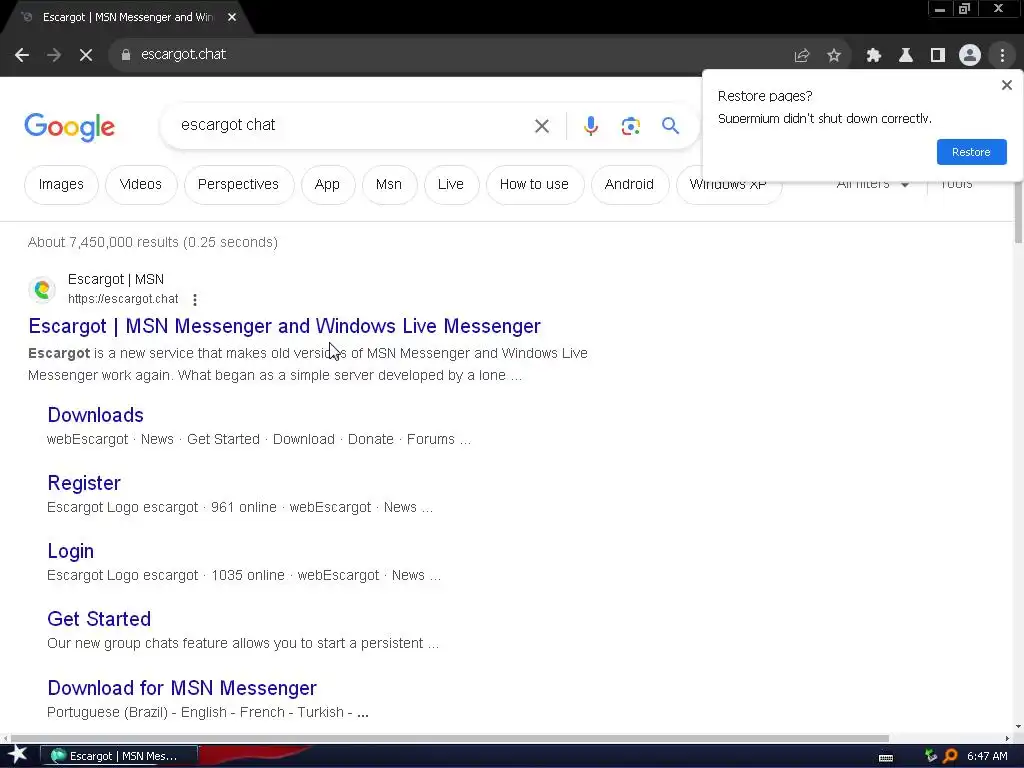Viewport: 1024px width, 768px height.
Task: Open the All filters dropdown
Action: [872, 185]
